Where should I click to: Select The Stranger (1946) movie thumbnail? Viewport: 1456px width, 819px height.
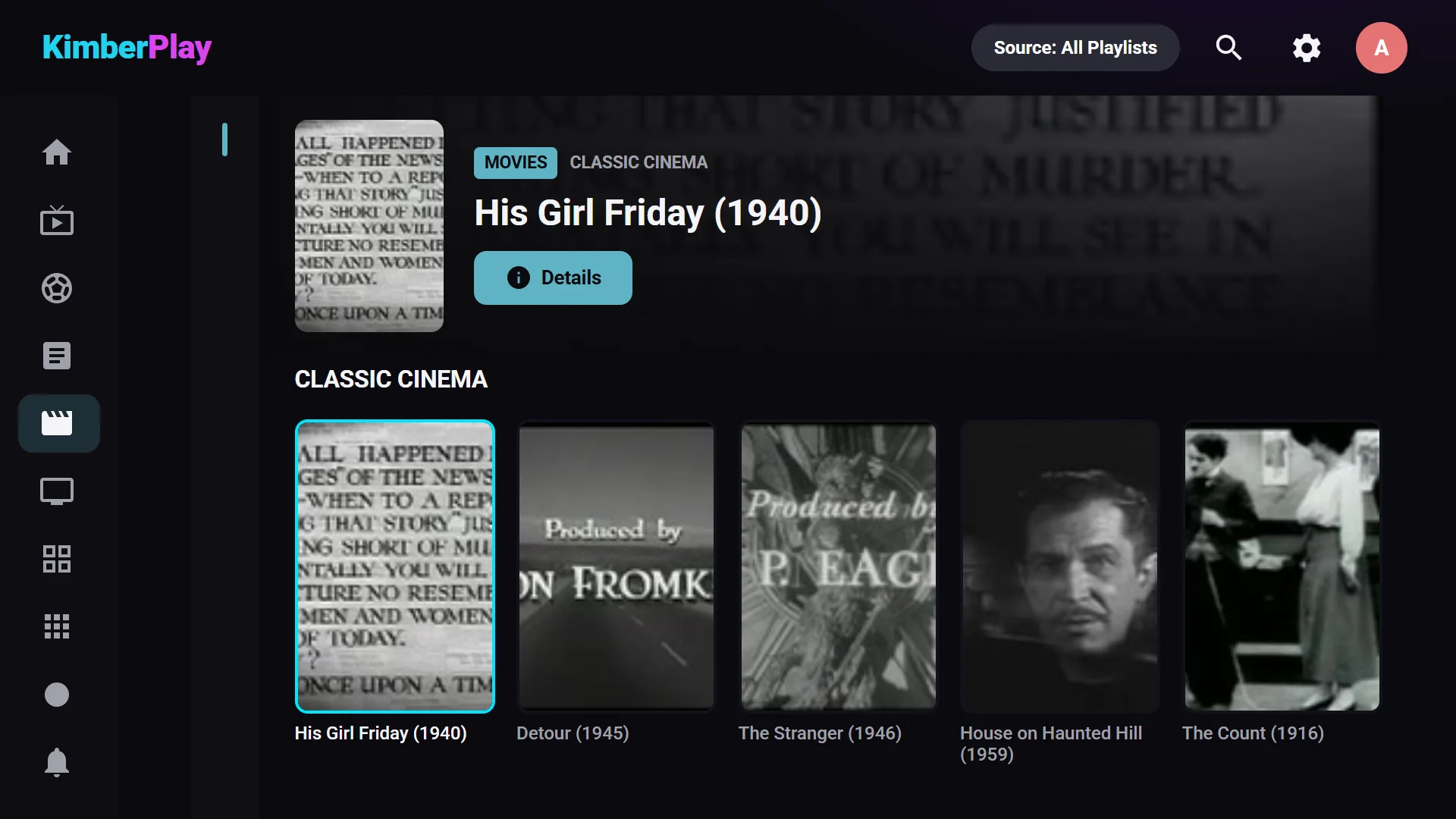(x=839, y=566)
